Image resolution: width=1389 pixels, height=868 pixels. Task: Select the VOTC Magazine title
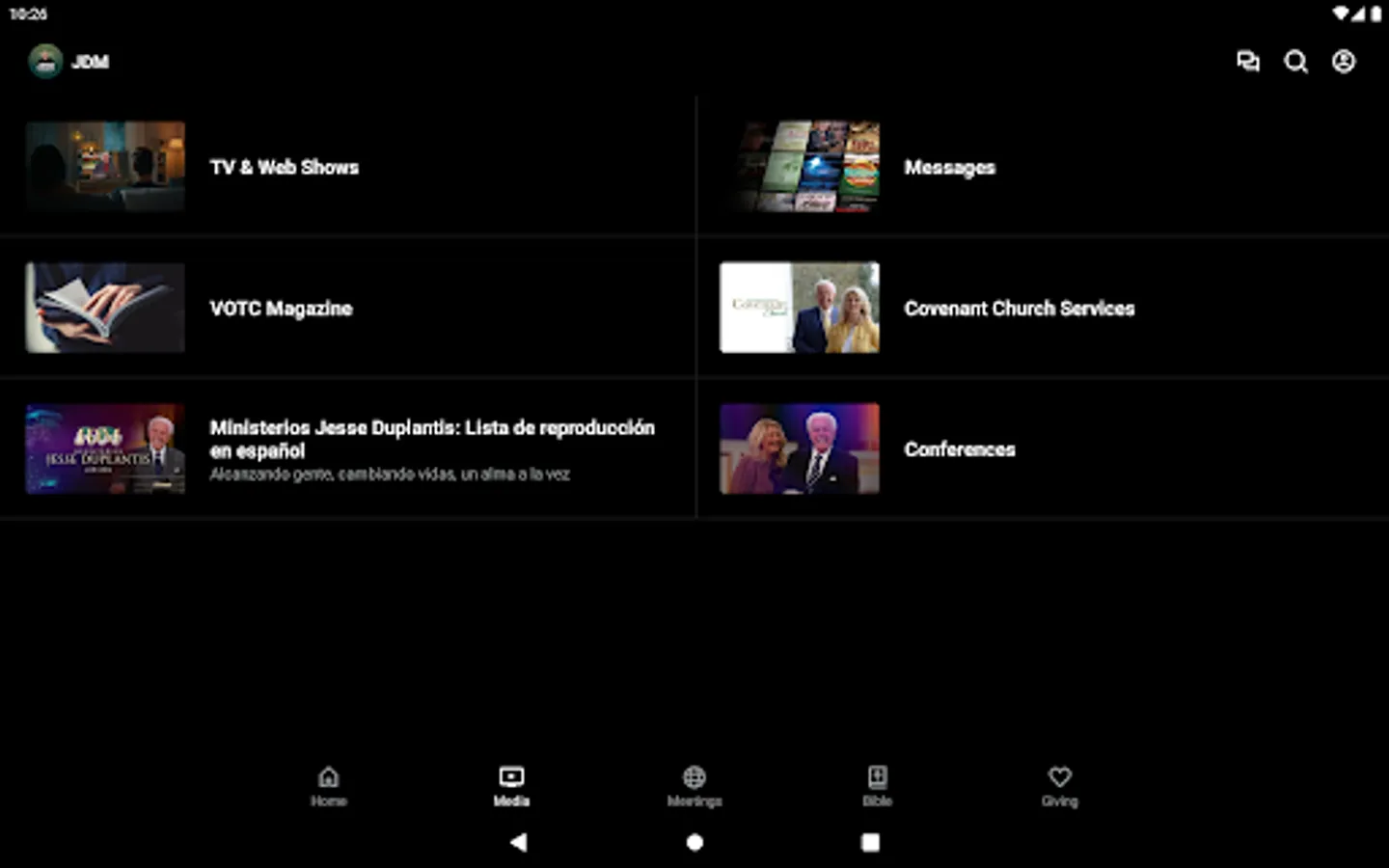282,309
